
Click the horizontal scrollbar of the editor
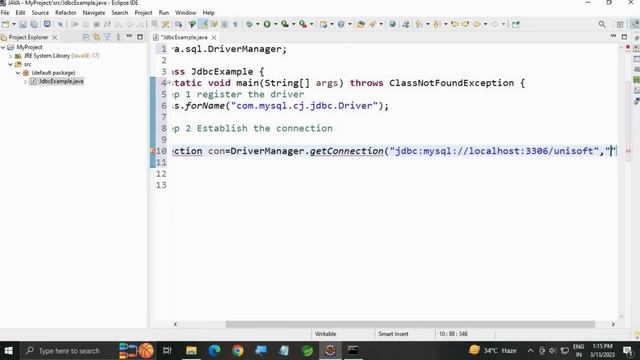[x=410, y=324]
